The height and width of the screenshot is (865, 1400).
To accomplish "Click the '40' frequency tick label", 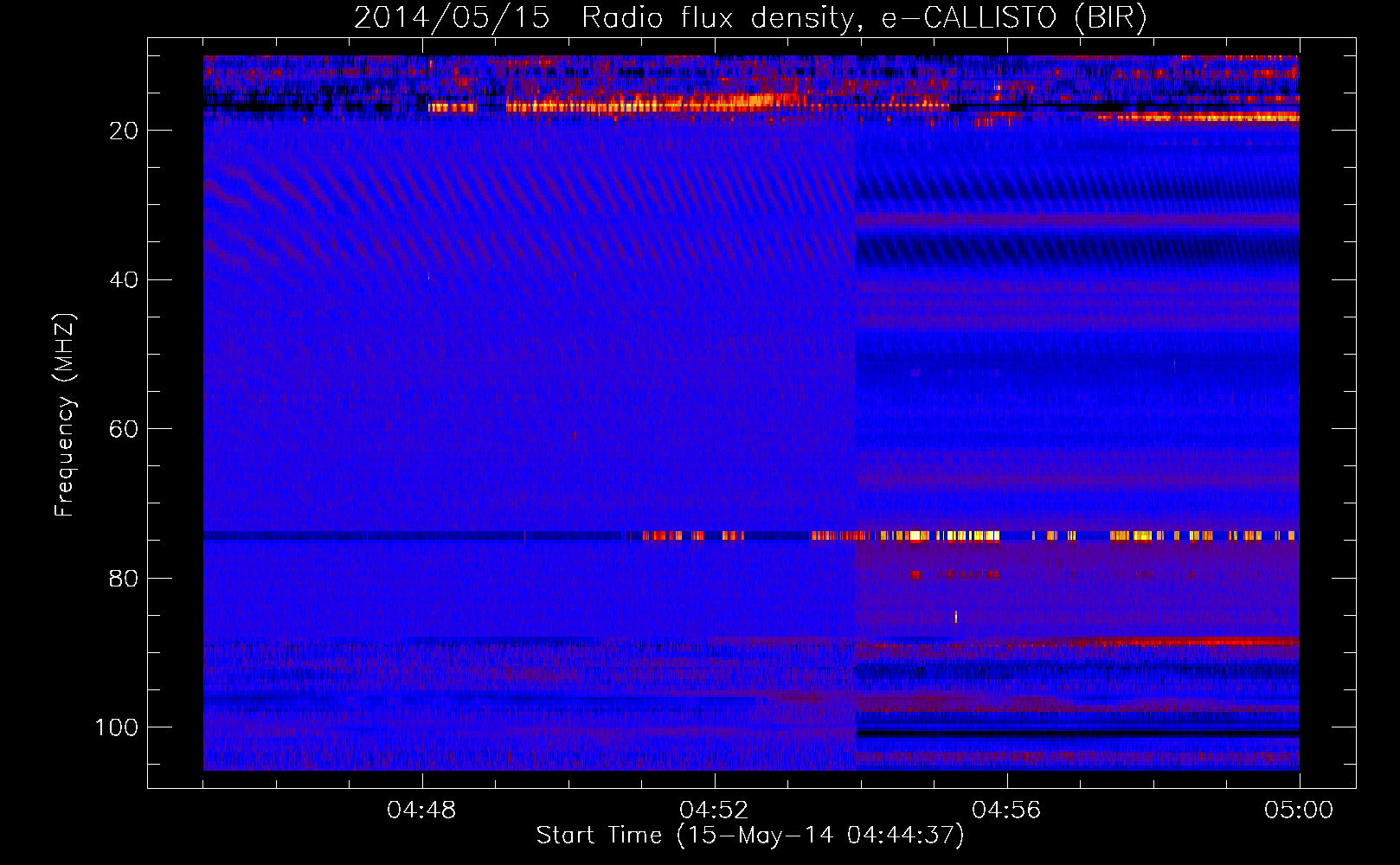I will 124,280.
